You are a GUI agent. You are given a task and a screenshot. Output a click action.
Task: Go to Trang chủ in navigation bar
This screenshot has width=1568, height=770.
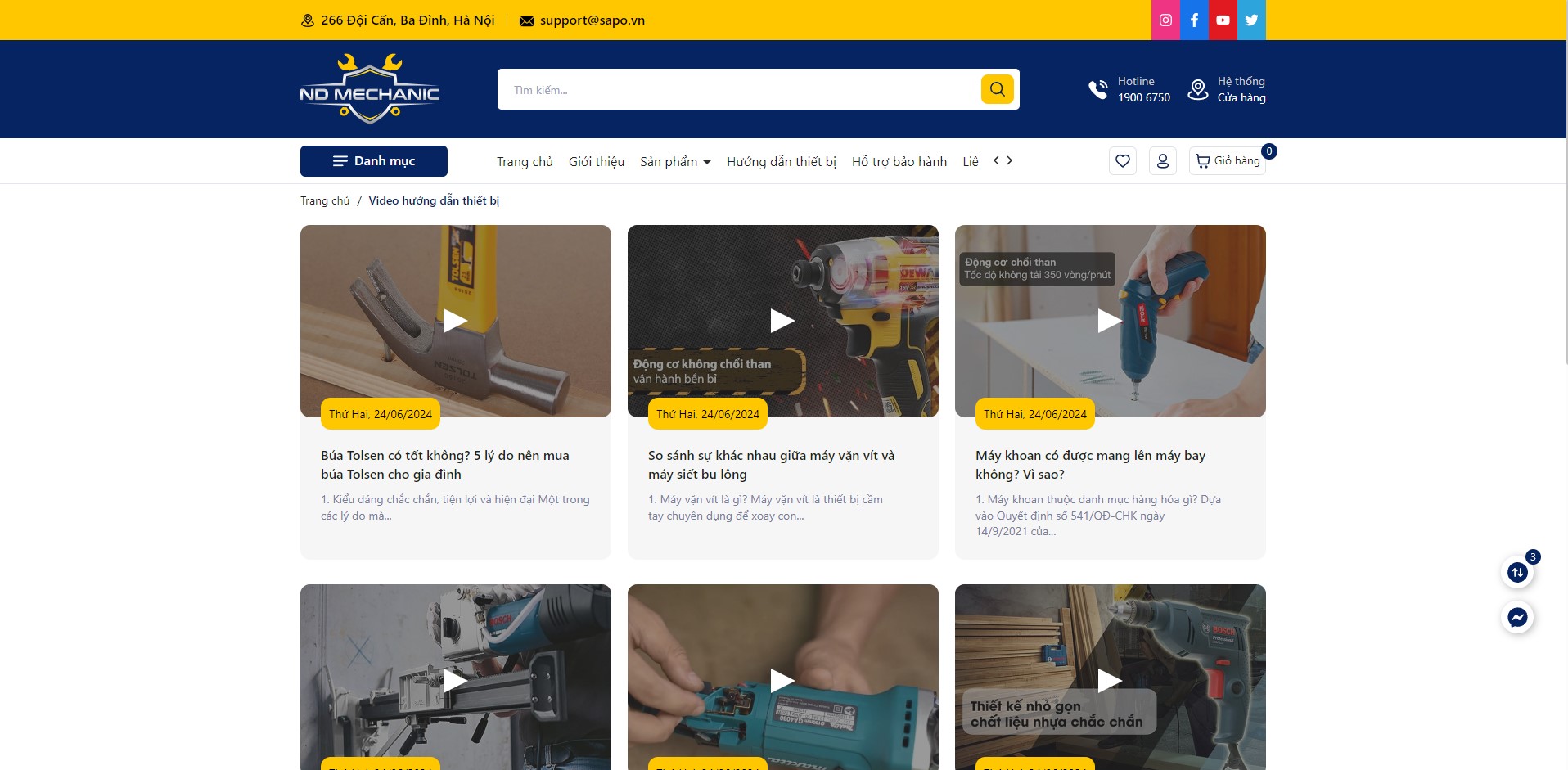pyautogui.click(x=525, y=162)
